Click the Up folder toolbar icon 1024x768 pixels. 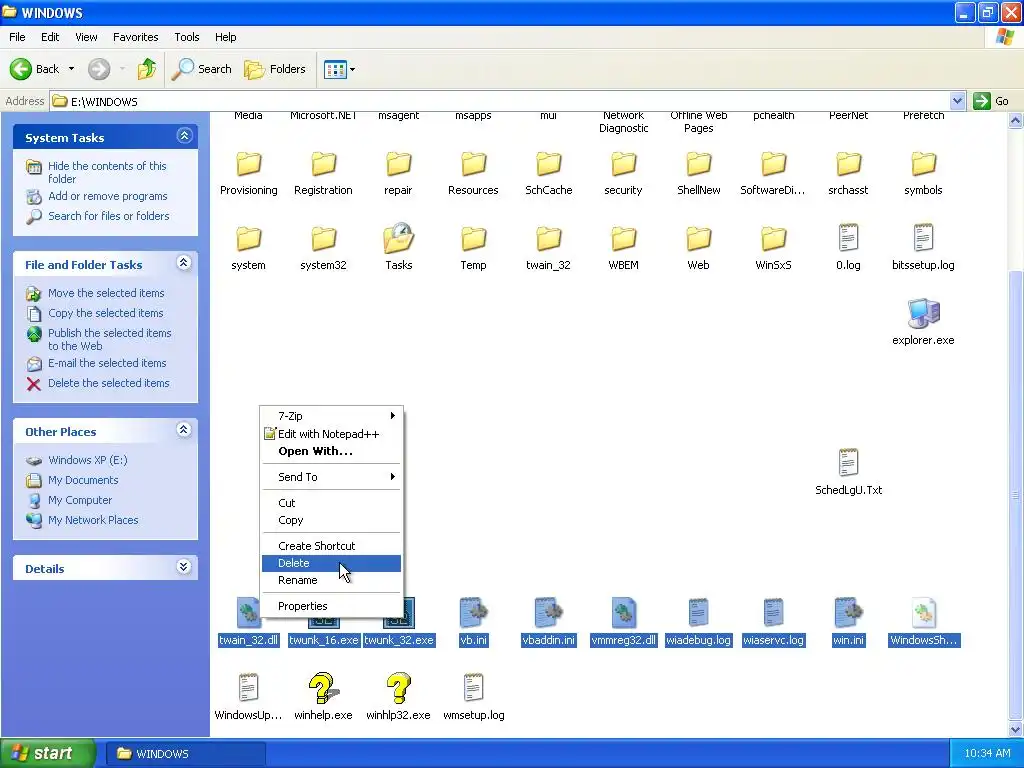click(x=146, y=69)
